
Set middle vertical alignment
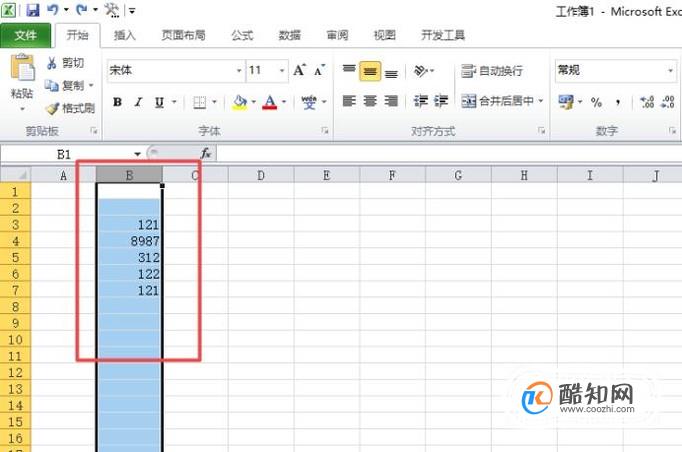(370, 71)
